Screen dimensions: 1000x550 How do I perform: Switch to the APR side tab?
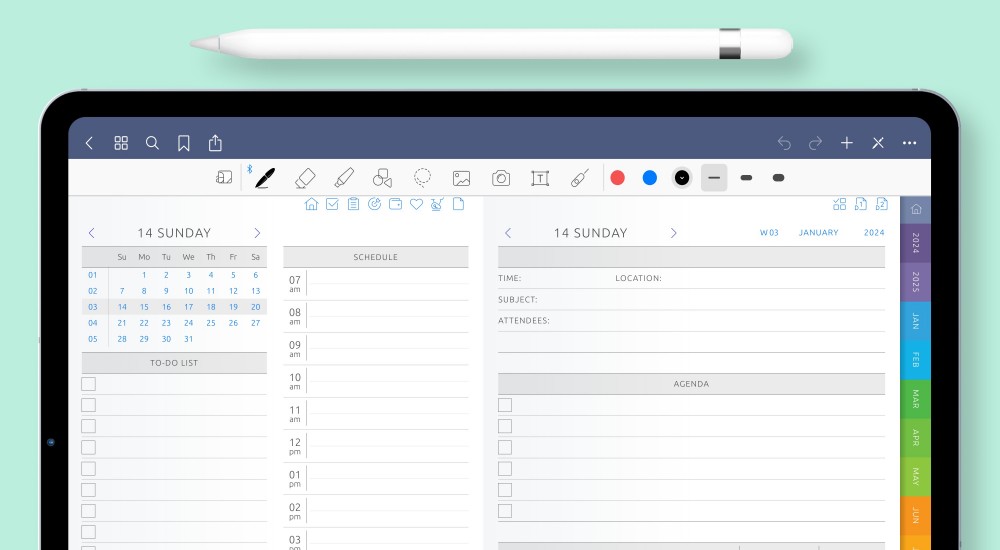[x=915, y=438]
